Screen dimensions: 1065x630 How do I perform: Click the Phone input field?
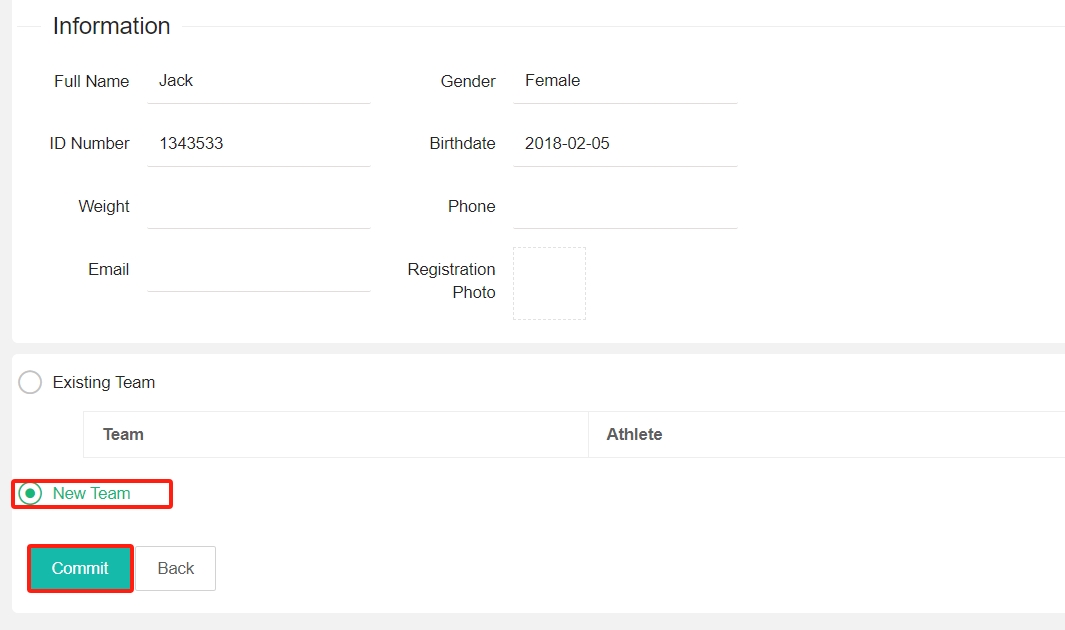tap(625, 206)
